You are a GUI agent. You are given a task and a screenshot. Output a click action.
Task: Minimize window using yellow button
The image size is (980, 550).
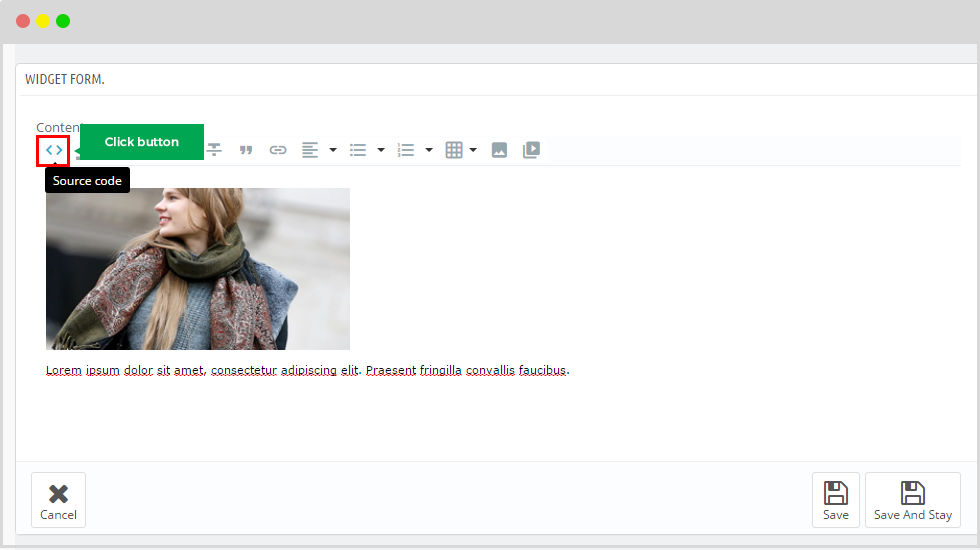coord(43,21)
